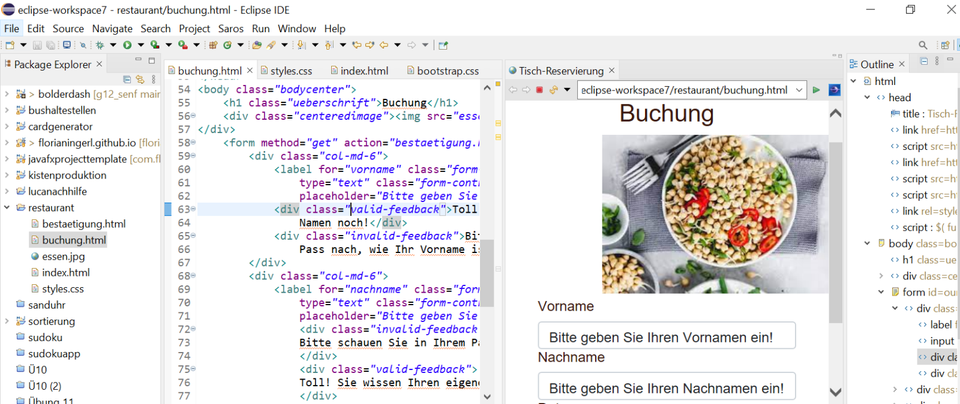Switch to the index.html editor tab
Image resolution: width=960 pixels, height=404 pixels.
(358, 70)
